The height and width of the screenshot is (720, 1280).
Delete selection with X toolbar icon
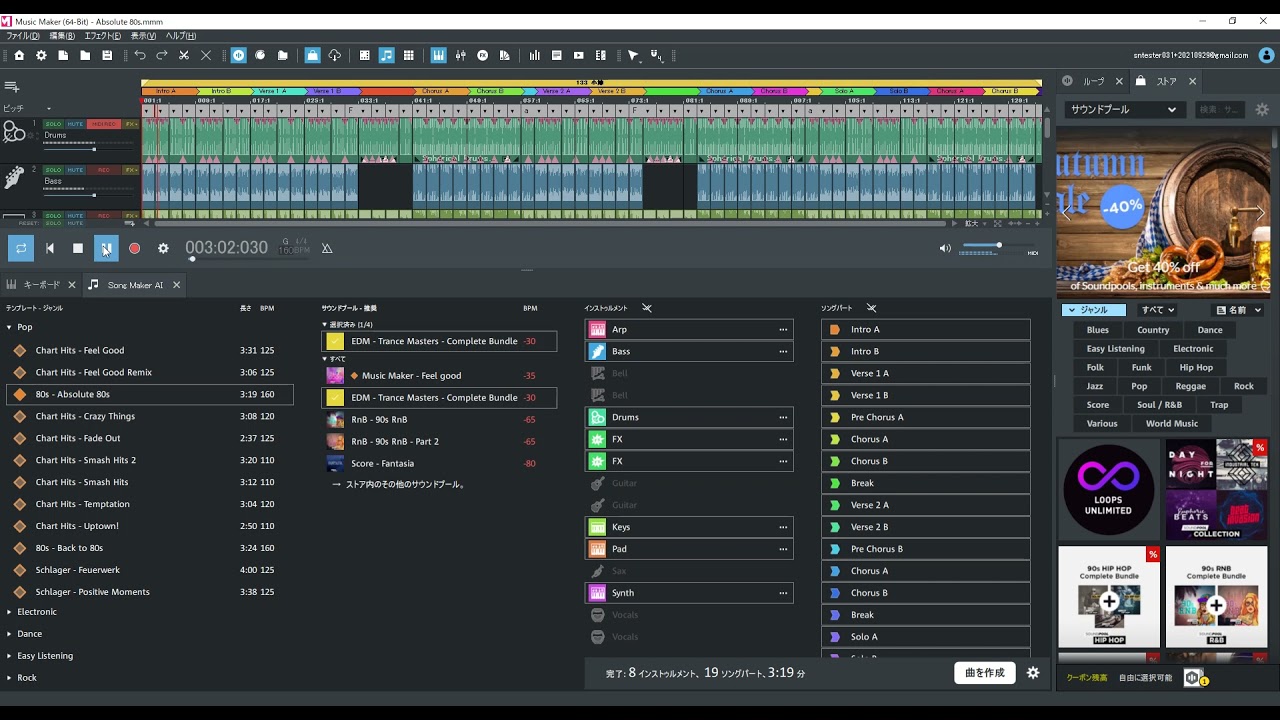click(206, 55)
